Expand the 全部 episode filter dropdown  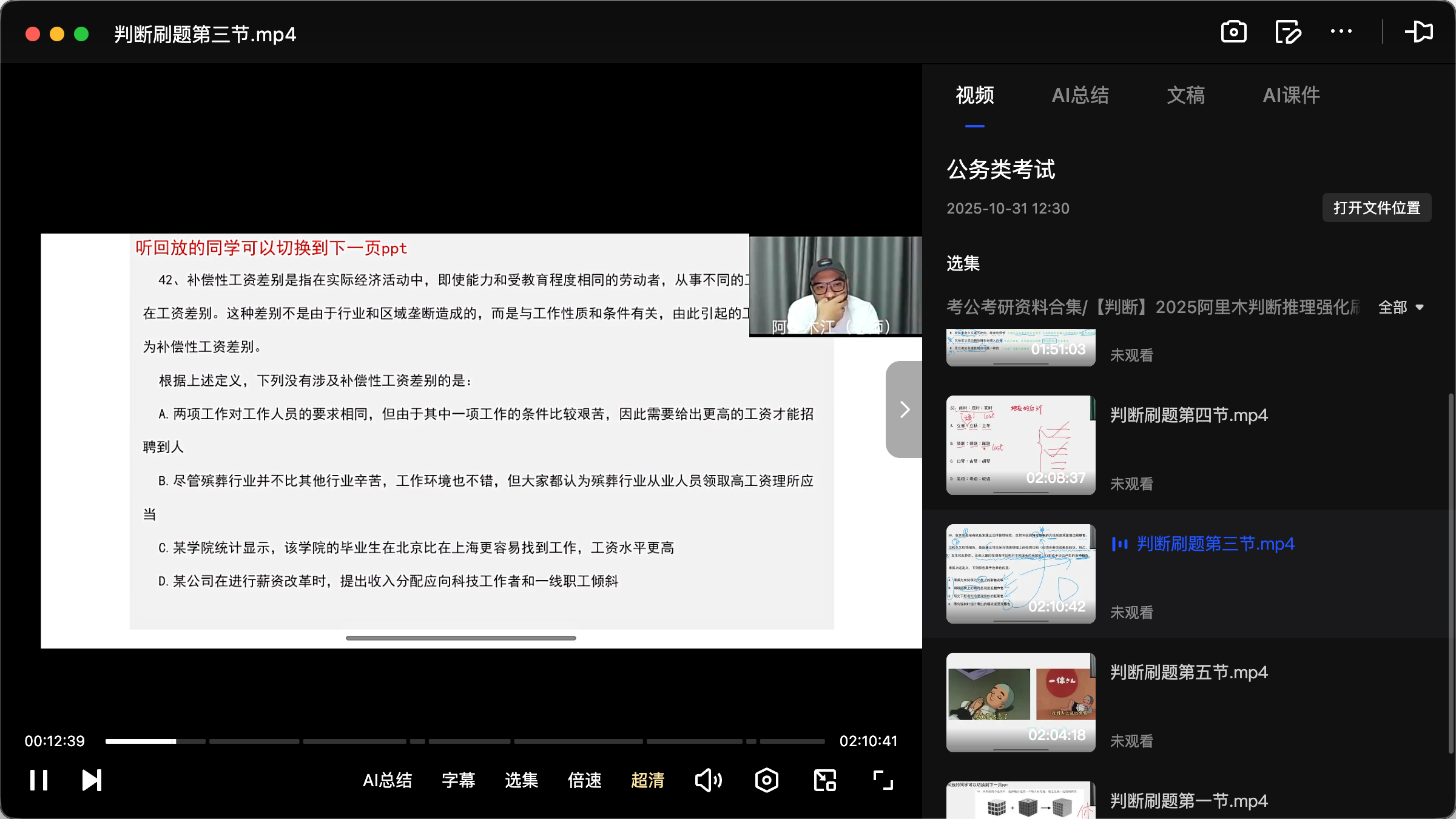[1401, 308]
